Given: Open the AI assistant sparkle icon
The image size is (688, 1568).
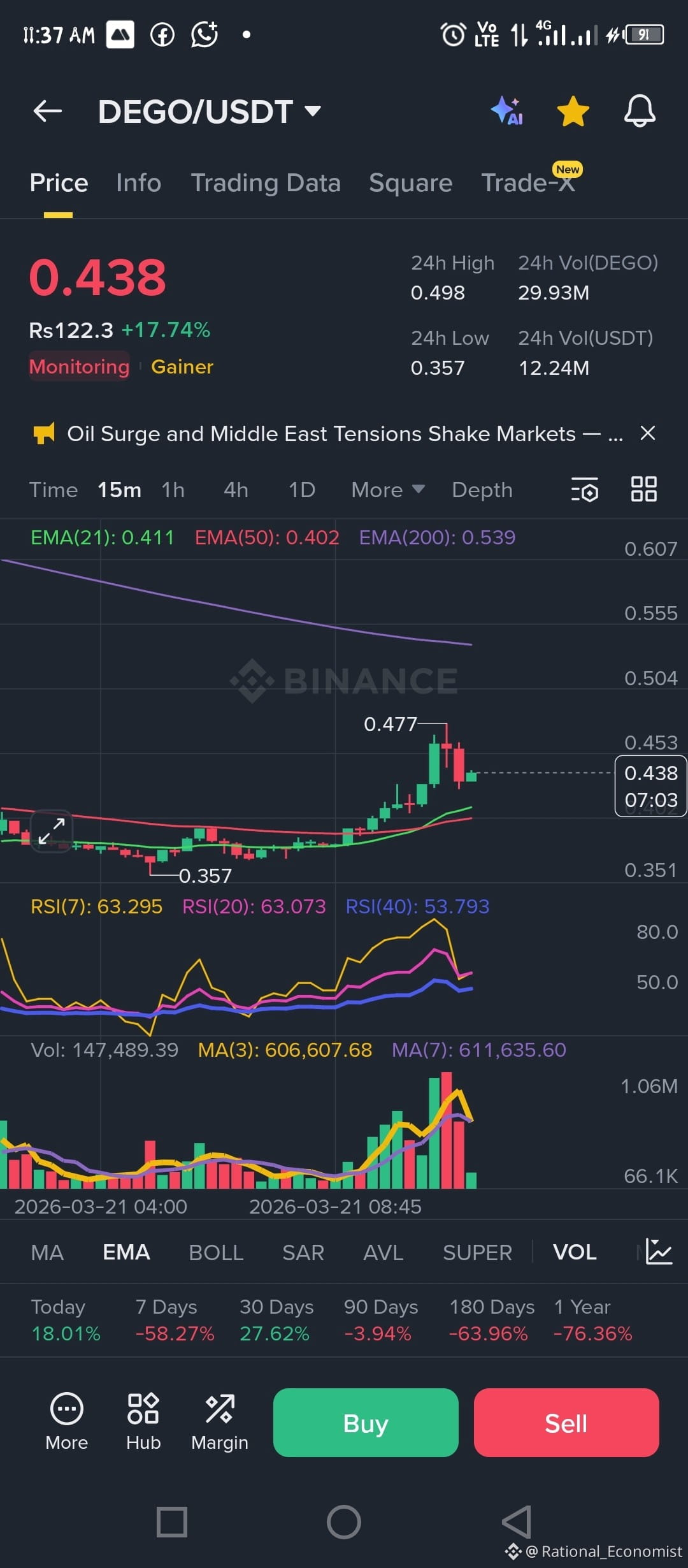Looking at the screenshot, I should (507, 111).
